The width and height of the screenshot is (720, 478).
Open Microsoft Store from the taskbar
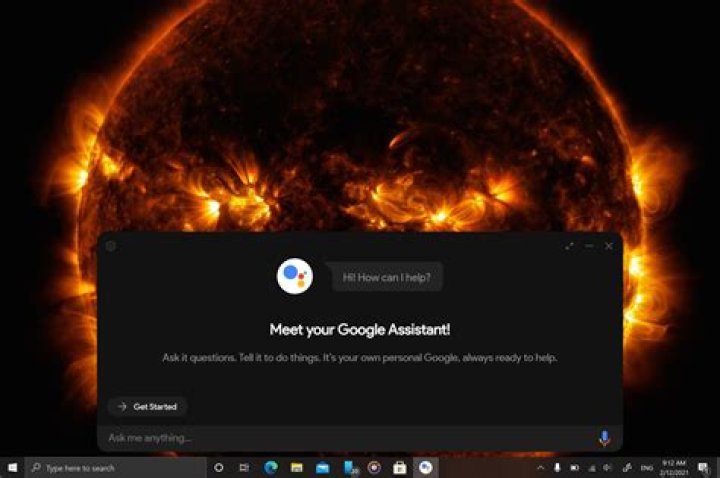coord(400,467)
